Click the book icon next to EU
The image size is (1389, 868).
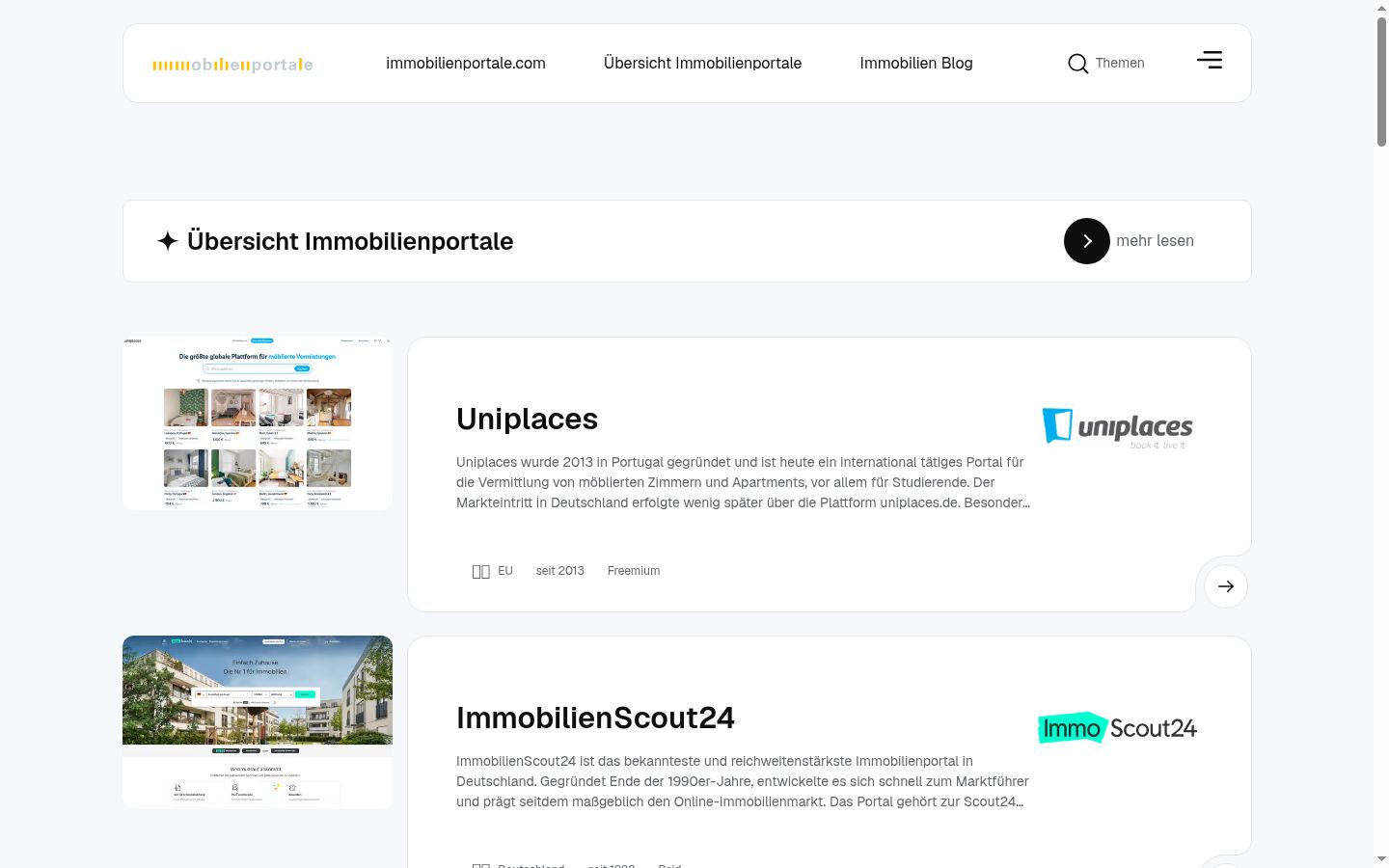click(x=480, y=572)
